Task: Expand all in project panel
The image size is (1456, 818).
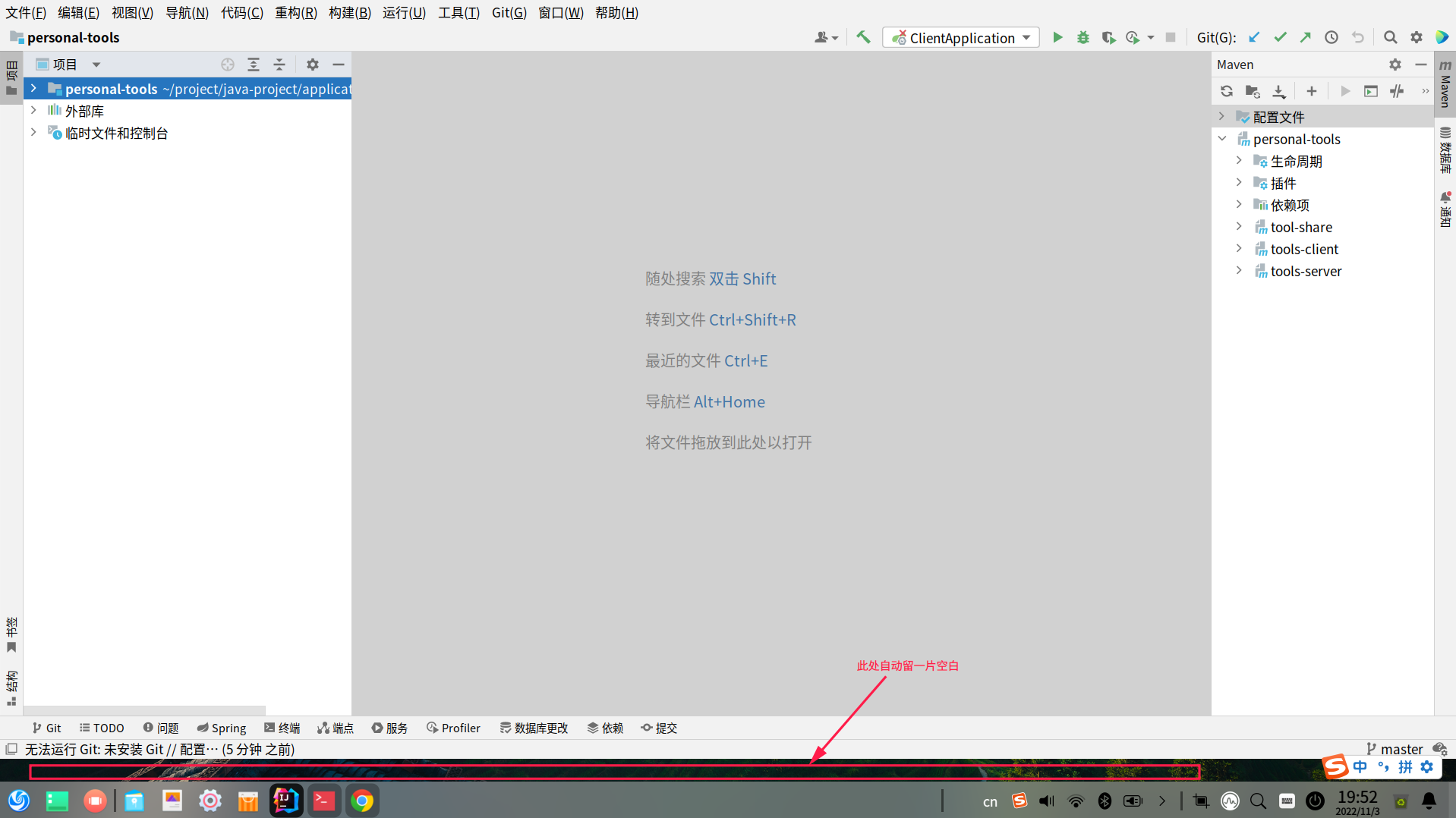Action: (x=254, y=64)
